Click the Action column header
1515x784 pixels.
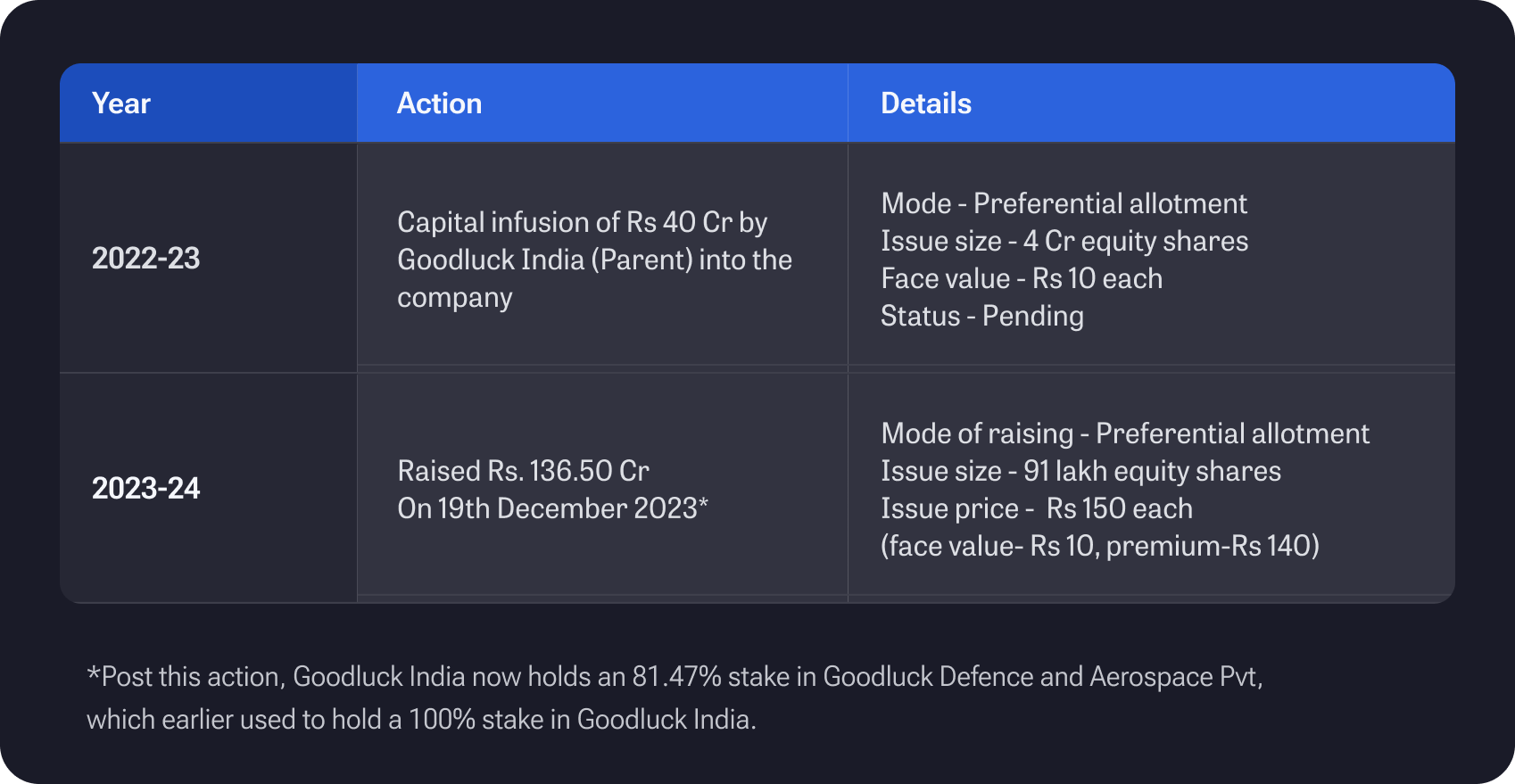pos(439,103)
